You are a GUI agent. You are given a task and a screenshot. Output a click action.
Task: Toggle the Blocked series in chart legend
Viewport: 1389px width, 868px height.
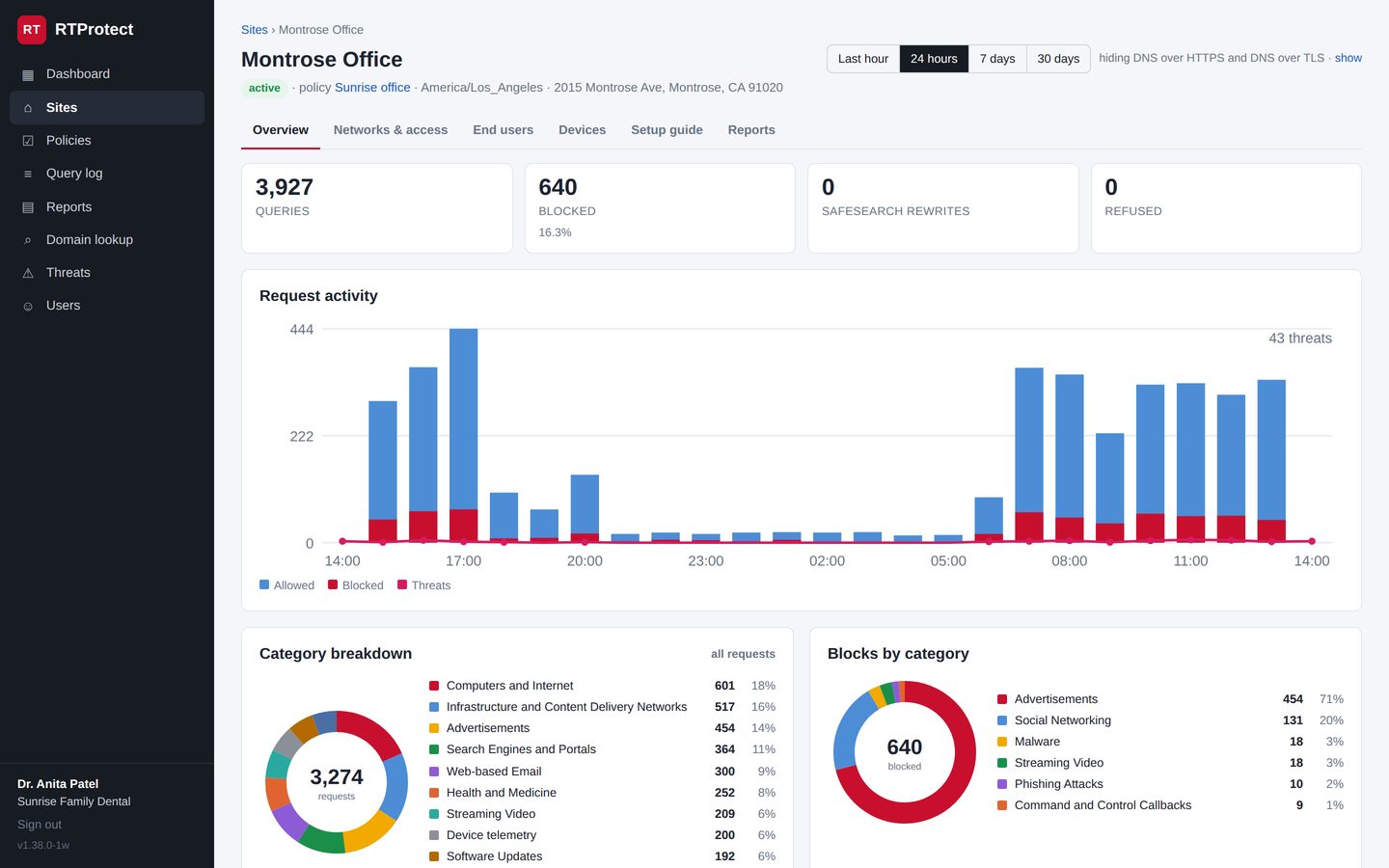[355, 585]
